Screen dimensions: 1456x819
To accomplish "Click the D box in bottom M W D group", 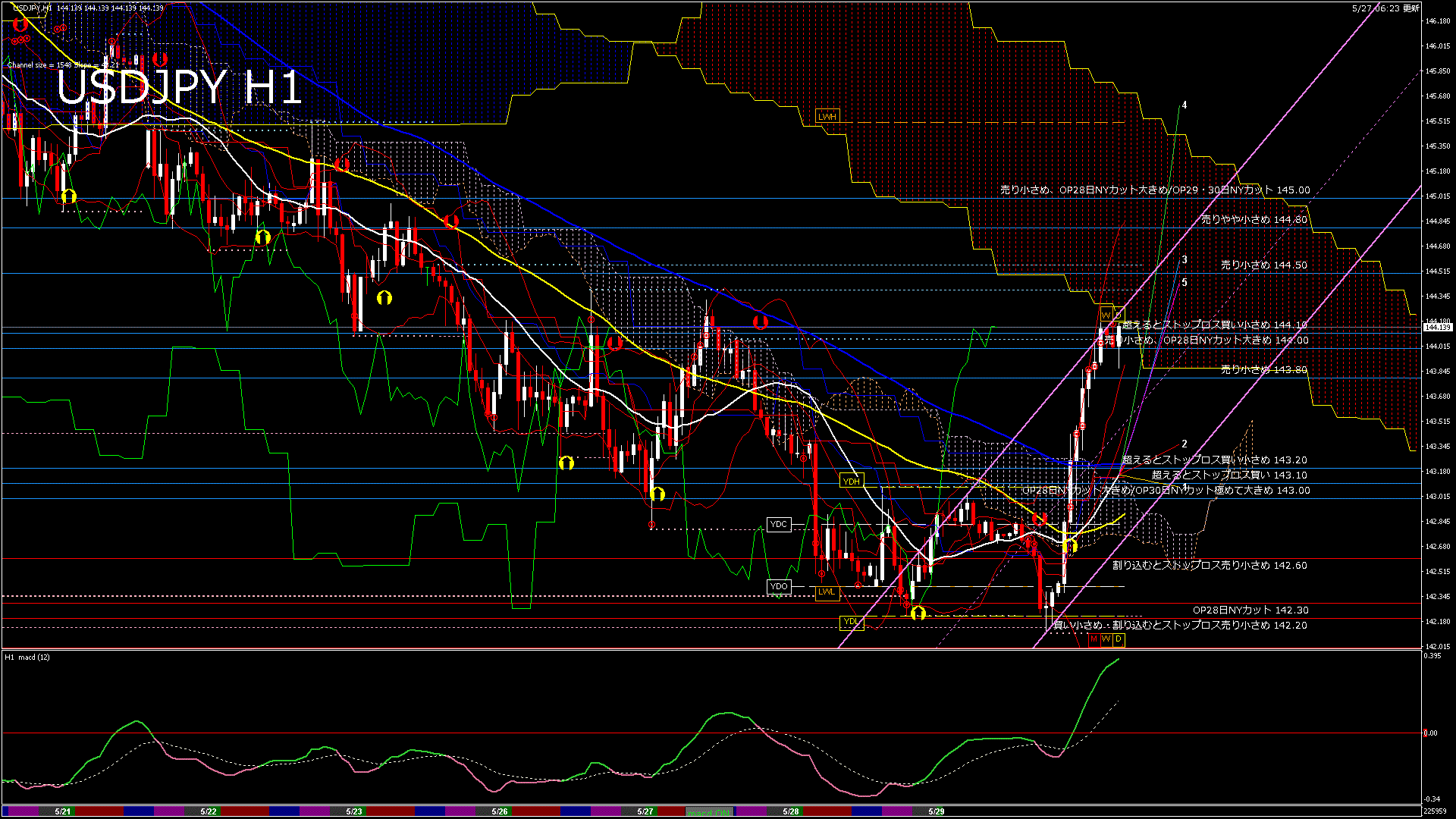I will (x=1119, y=640).
